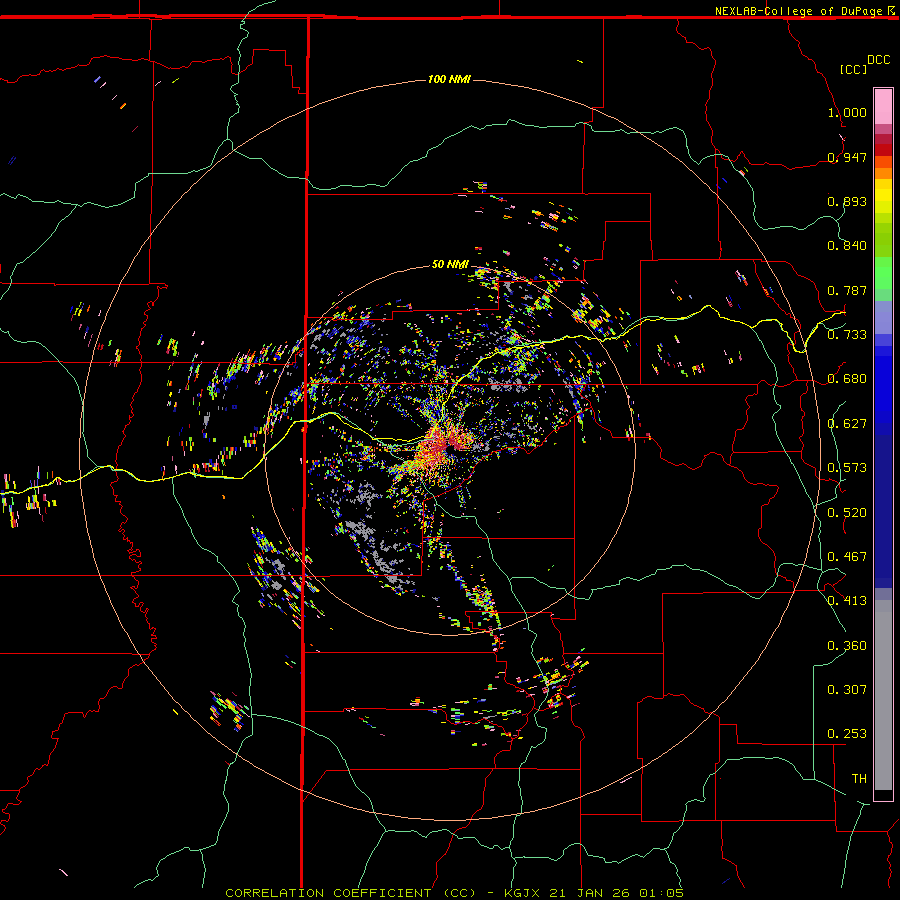The height and width of the screenshot is (900, 900).
Task: Click the 0.947 scale value
Action: tap(847, 157)
